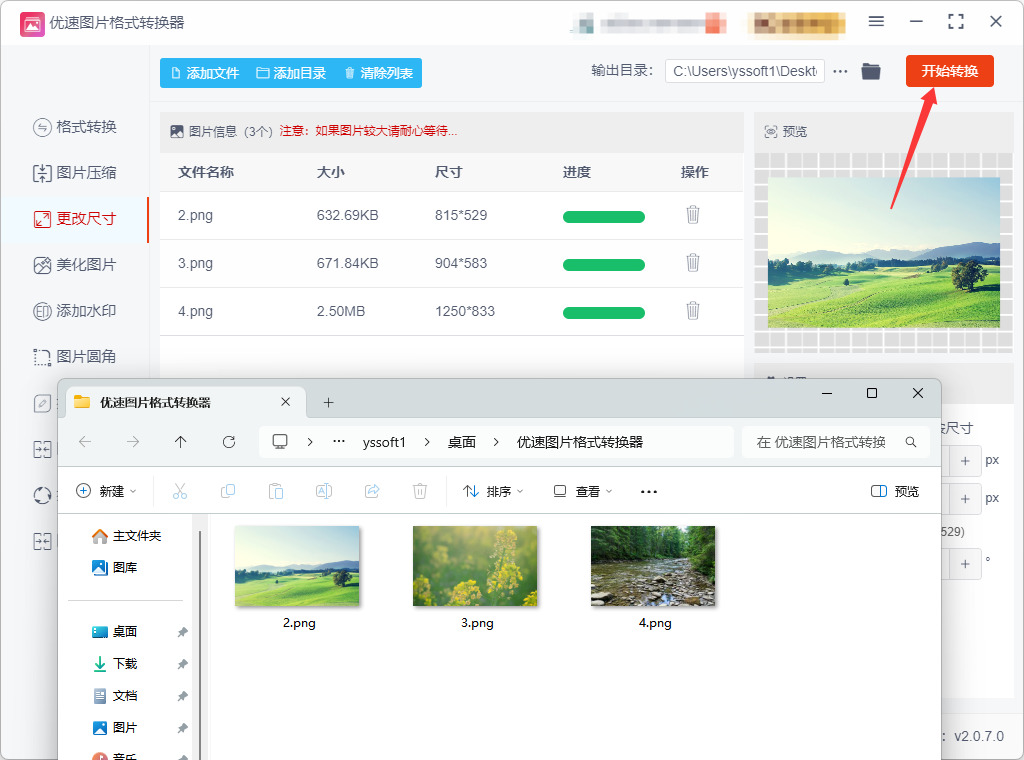Viewport: 1024px width, 760px height.
Task: Expand chevron after yssoft1 in address bar
Action: pos(427,442)
